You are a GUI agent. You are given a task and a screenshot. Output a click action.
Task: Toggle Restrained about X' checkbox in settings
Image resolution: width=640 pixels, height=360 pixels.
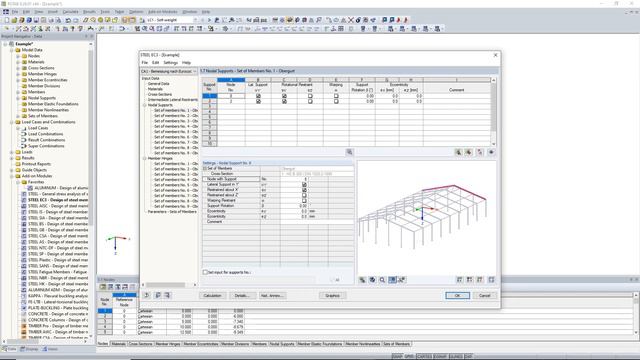point(304,190)
